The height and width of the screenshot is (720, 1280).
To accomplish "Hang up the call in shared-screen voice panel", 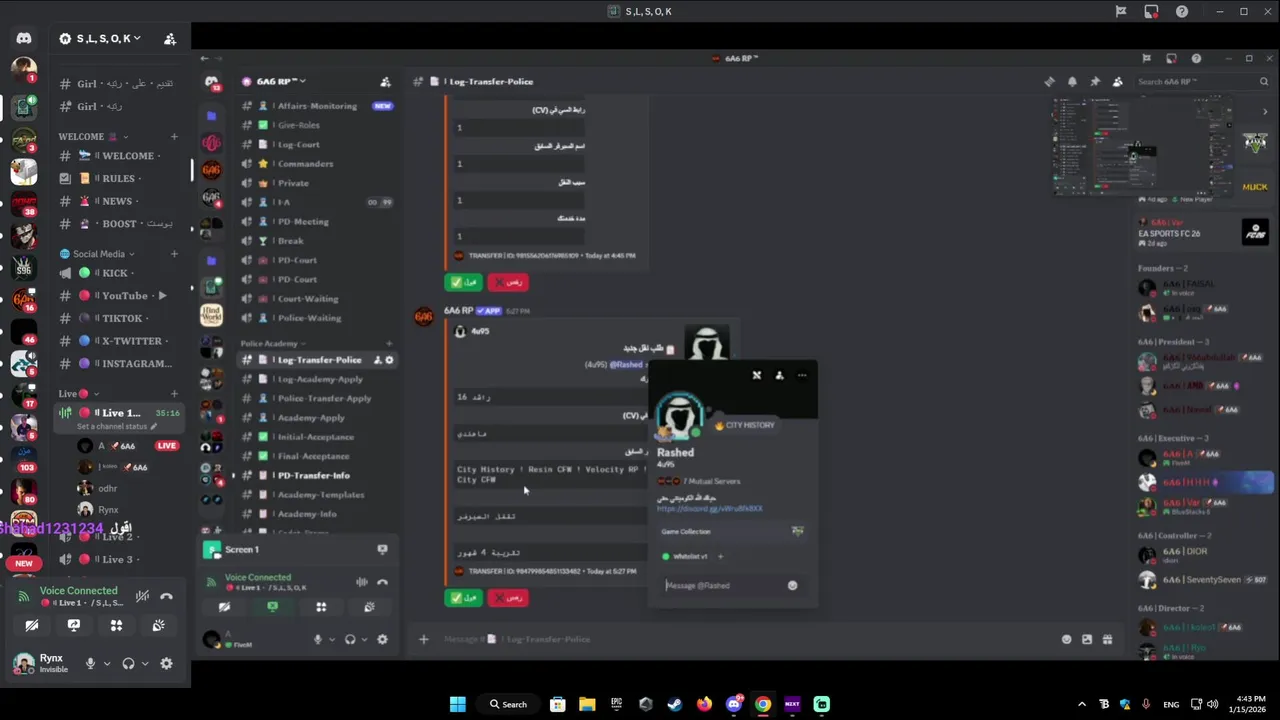I will tap(382, 582).
